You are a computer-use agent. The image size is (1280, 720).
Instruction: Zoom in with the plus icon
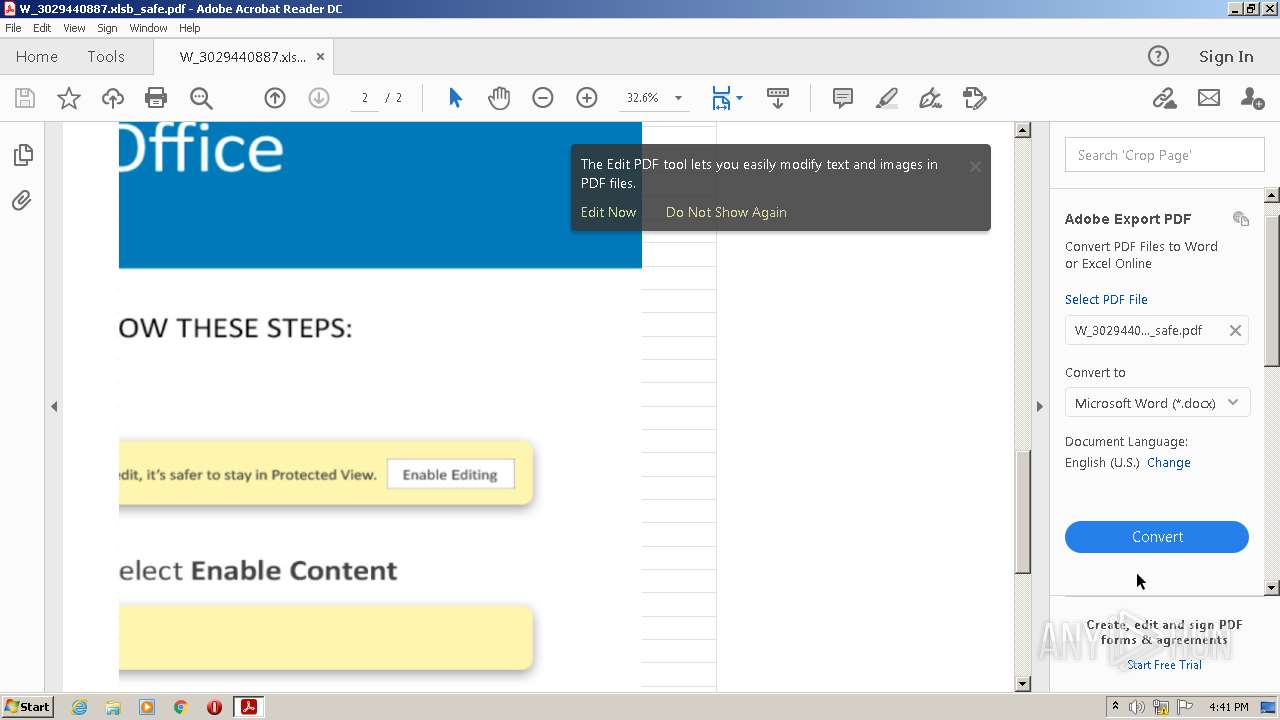coord(587,98)
